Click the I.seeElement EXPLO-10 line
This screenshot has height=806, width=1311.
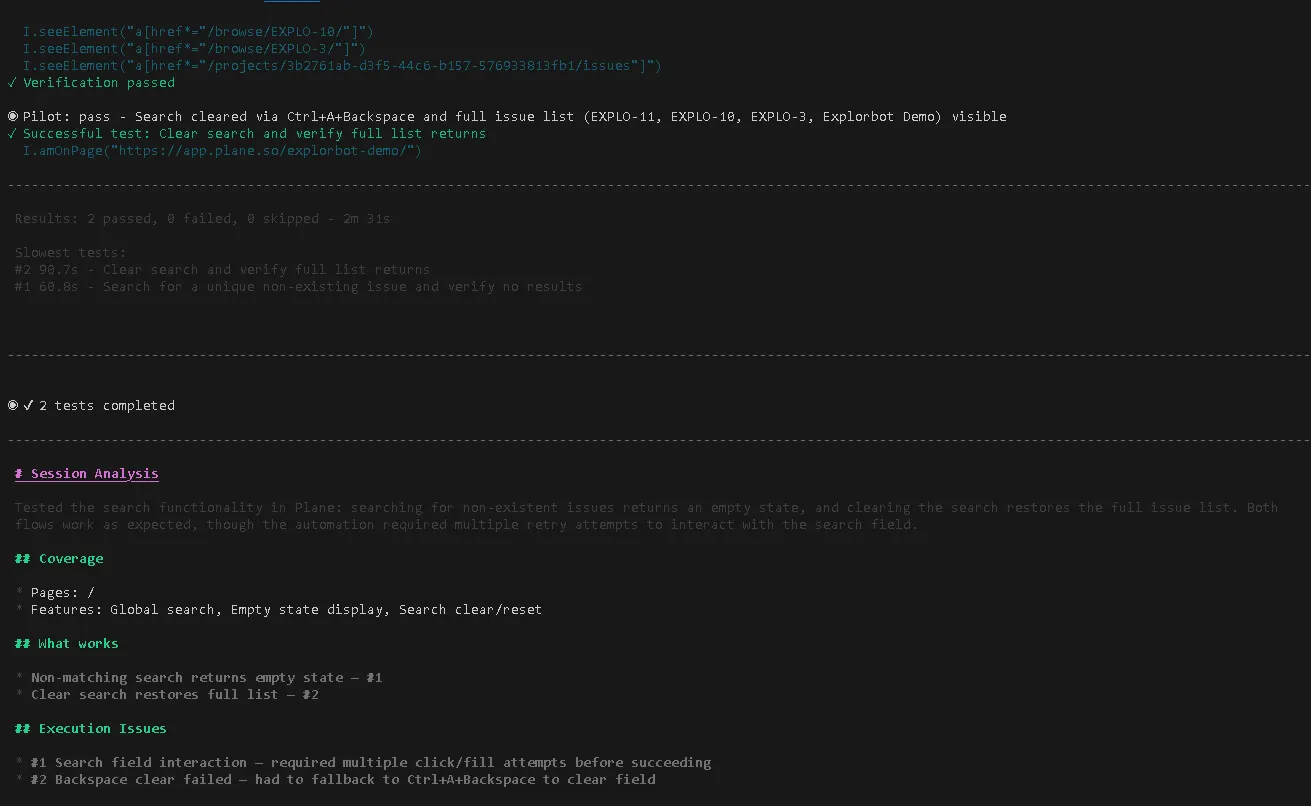198,32
